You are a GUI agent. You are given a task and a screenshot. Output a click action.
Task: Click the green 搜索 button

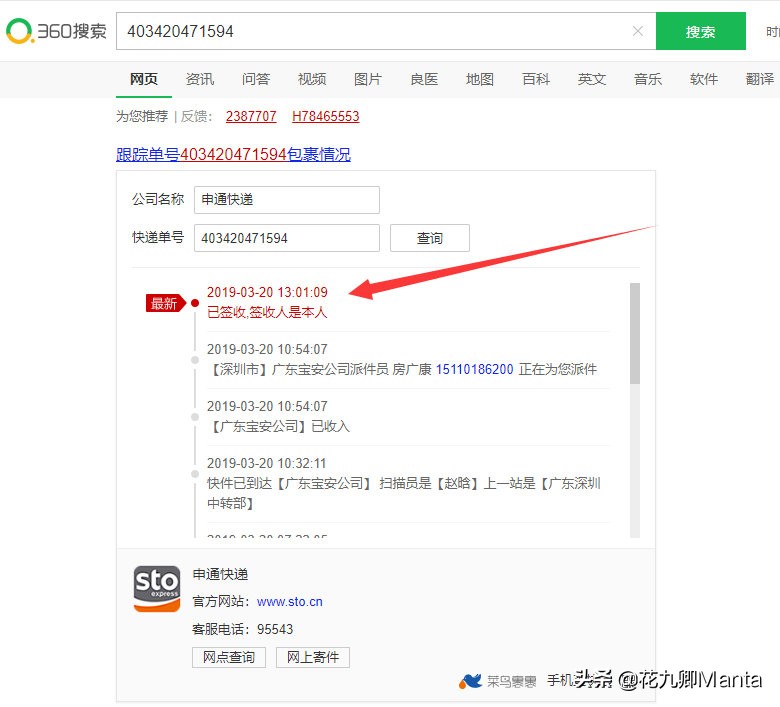[x=700, y=31]
